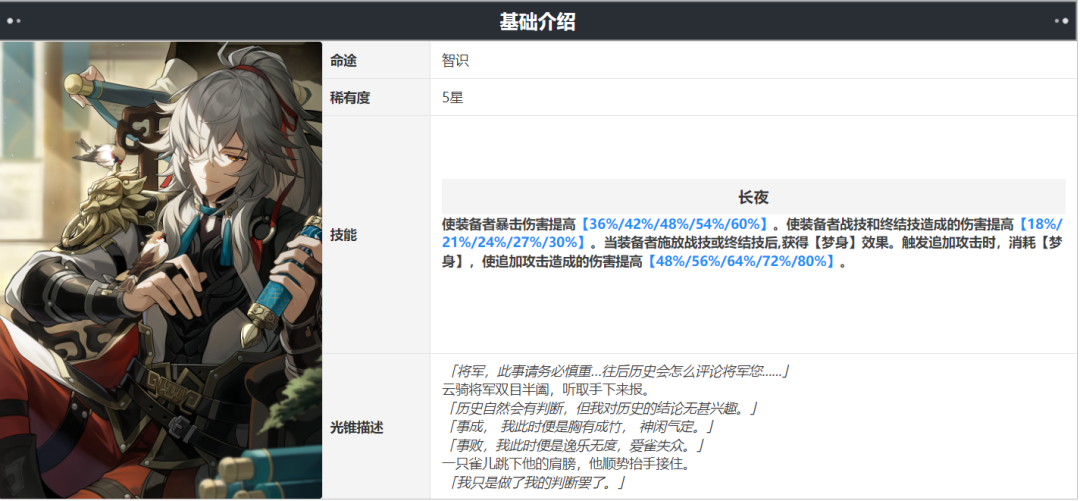The height and width of the screenshot is (501, 1080).
Task: Click the 长夜 skill name heading
Action: pos(753,198)
